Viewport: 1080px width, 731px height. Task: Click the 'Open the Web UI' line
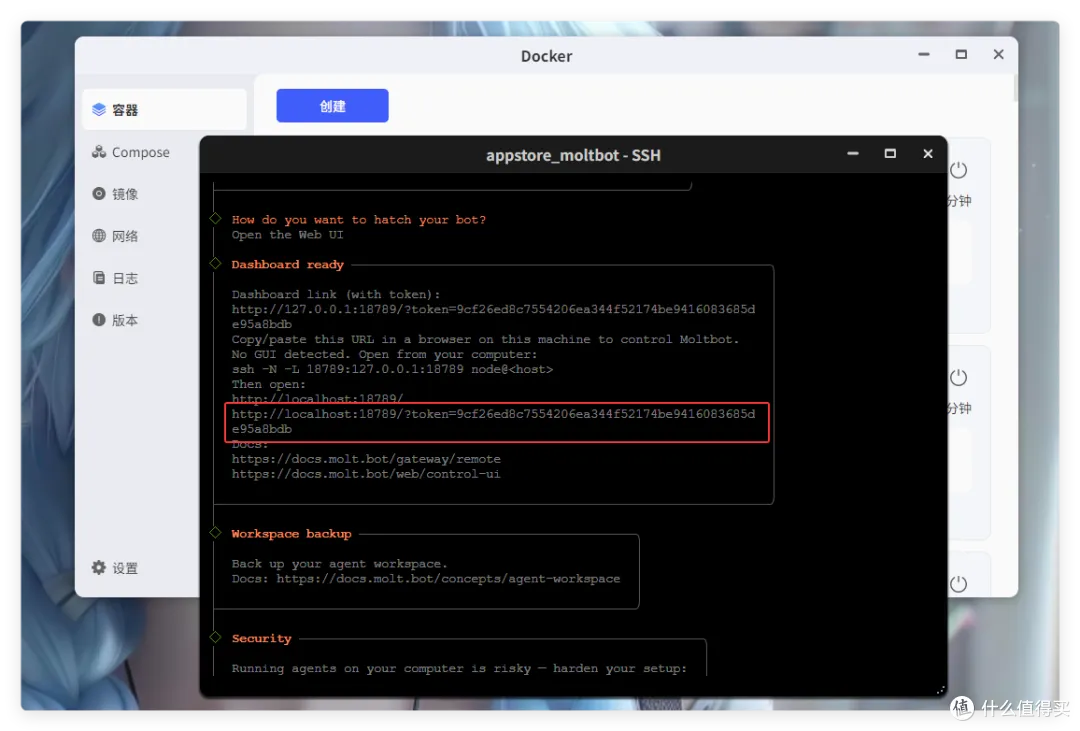pos(287,235)
